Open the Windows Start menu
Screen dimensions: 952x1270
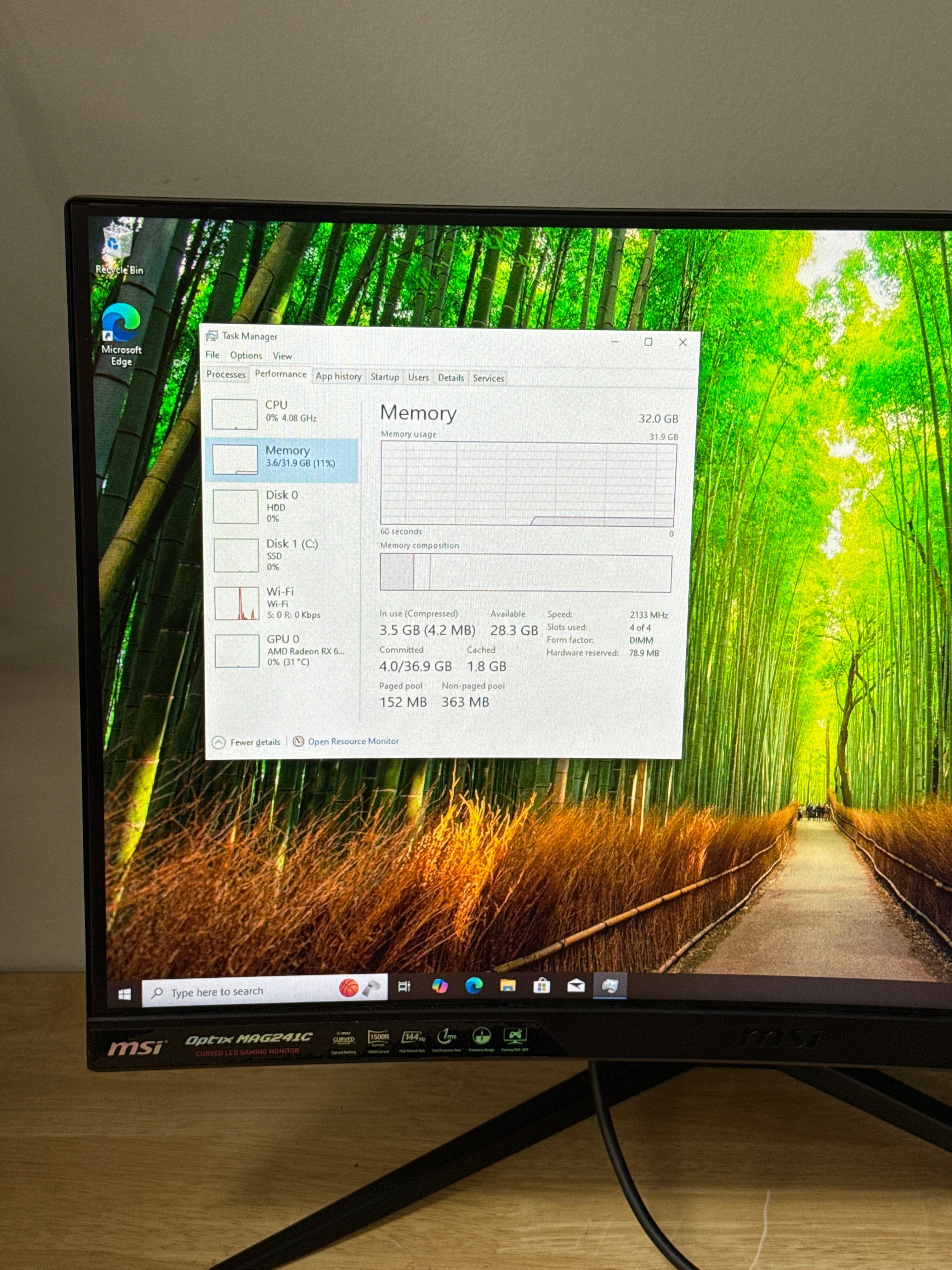tap(125, 994)
